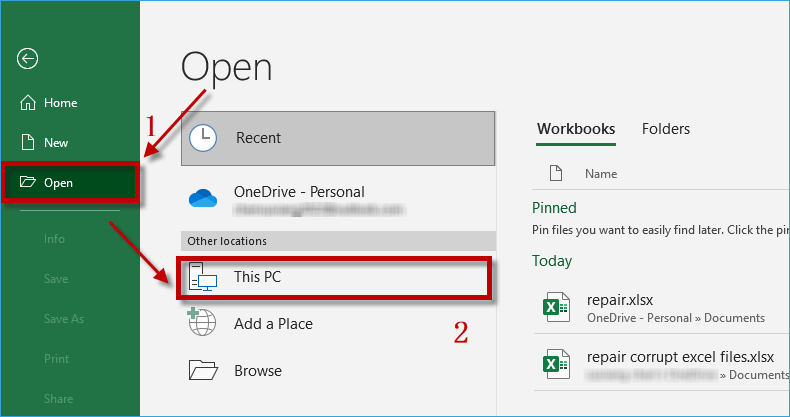Click the This PC computer icon
The image size is (790, 417).
tap(203, 276)
